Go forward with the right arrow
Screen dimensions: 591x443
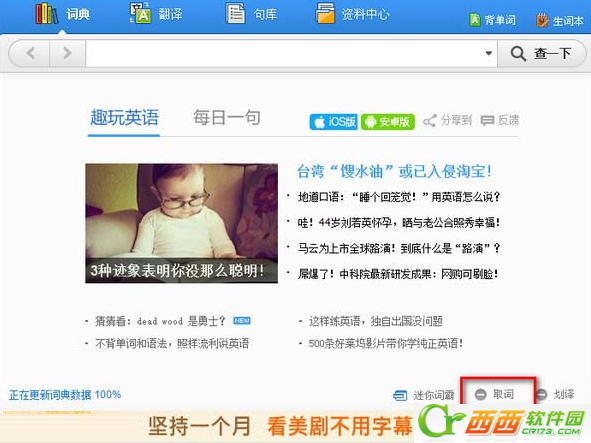pos(67,53)
